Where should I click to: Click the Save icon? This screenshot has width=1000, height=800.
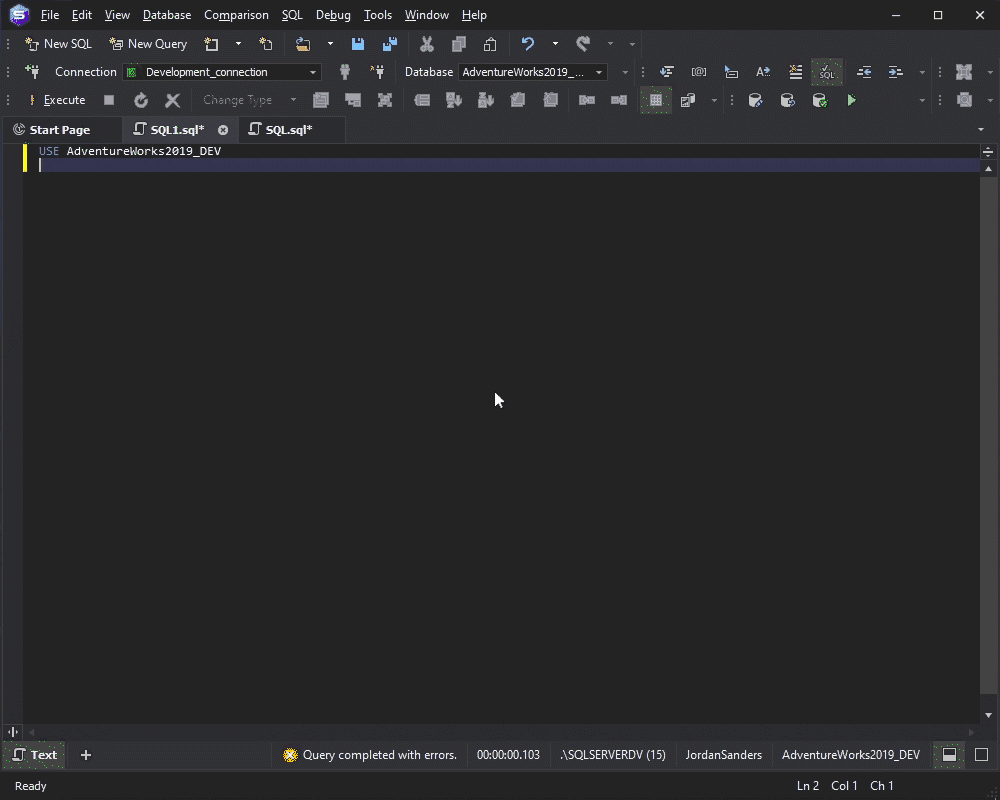tap(358, 44)
